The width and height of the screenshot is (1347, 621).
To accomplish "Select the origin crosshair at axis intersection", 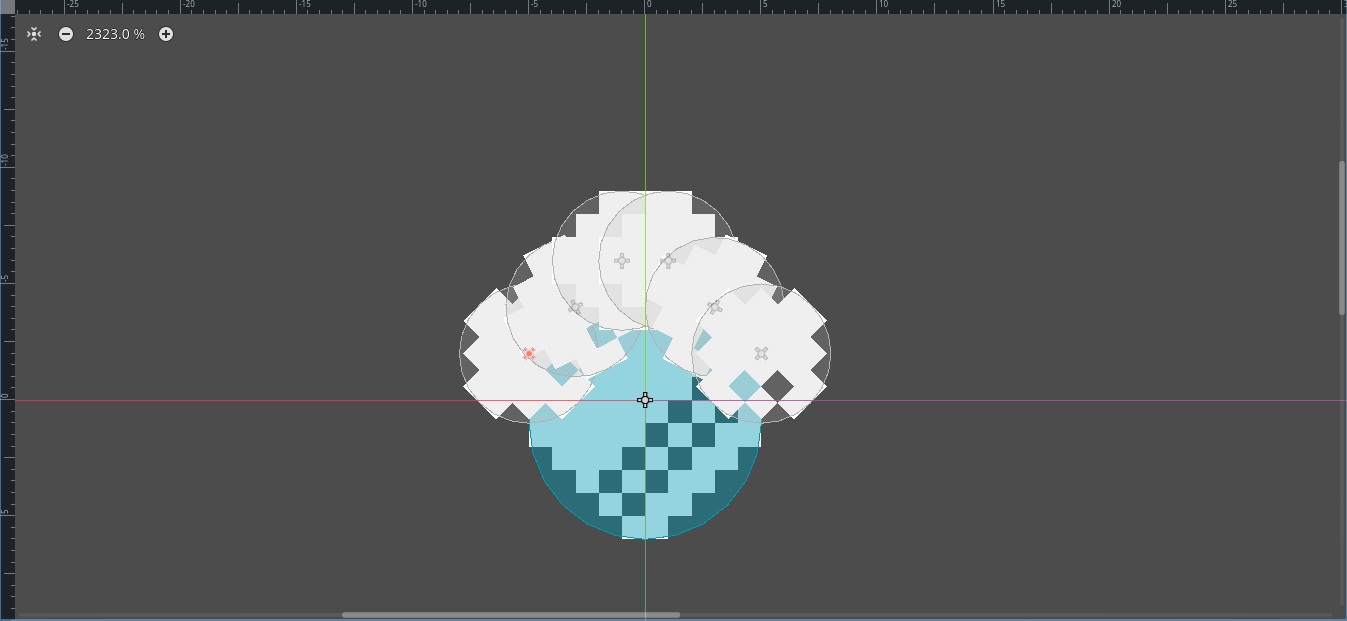I will [645, 400].
